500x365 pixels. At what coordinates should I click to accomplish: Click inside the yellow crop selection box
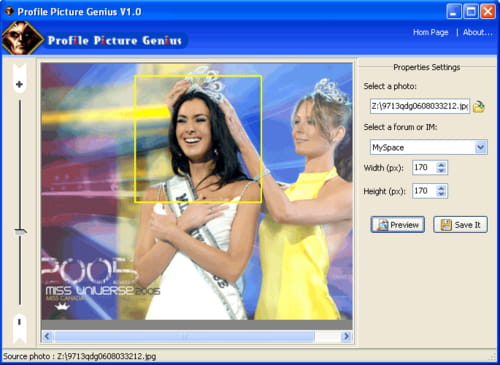[x=198, y=139]
